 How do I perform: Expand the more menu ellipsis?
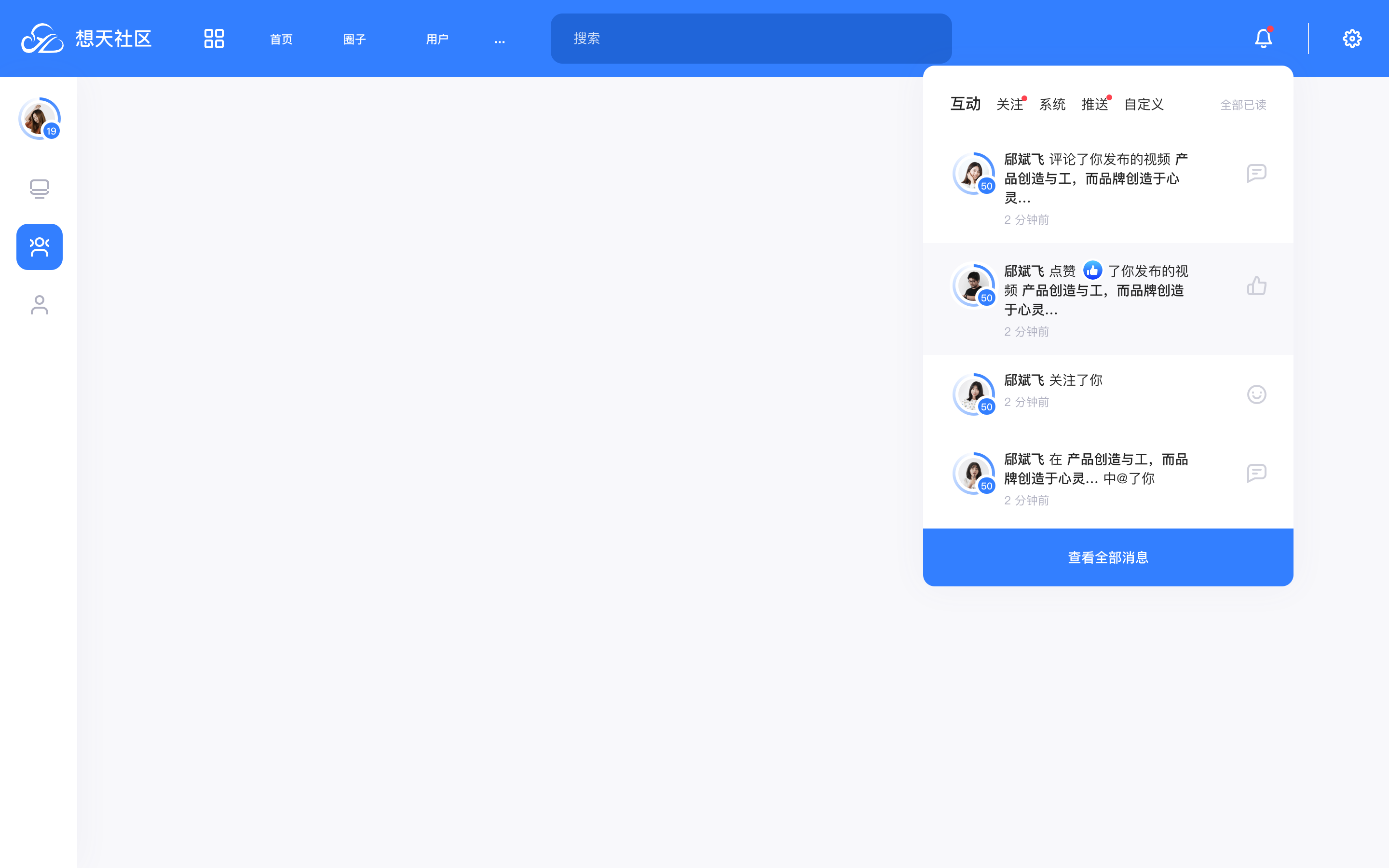coord(499,40)
